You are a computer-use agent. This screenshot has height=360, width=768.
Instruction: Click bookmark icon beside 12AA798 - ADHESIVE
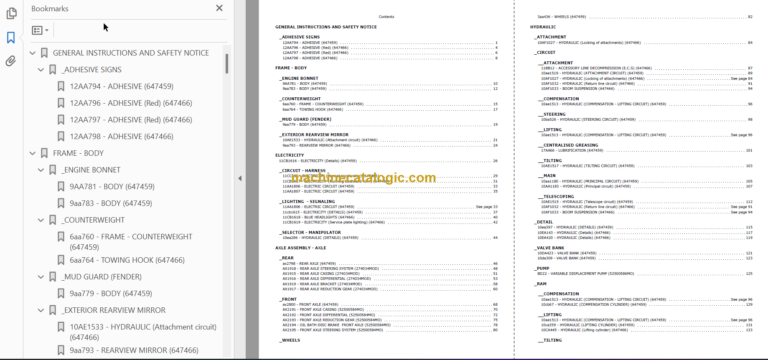(61, 136)
